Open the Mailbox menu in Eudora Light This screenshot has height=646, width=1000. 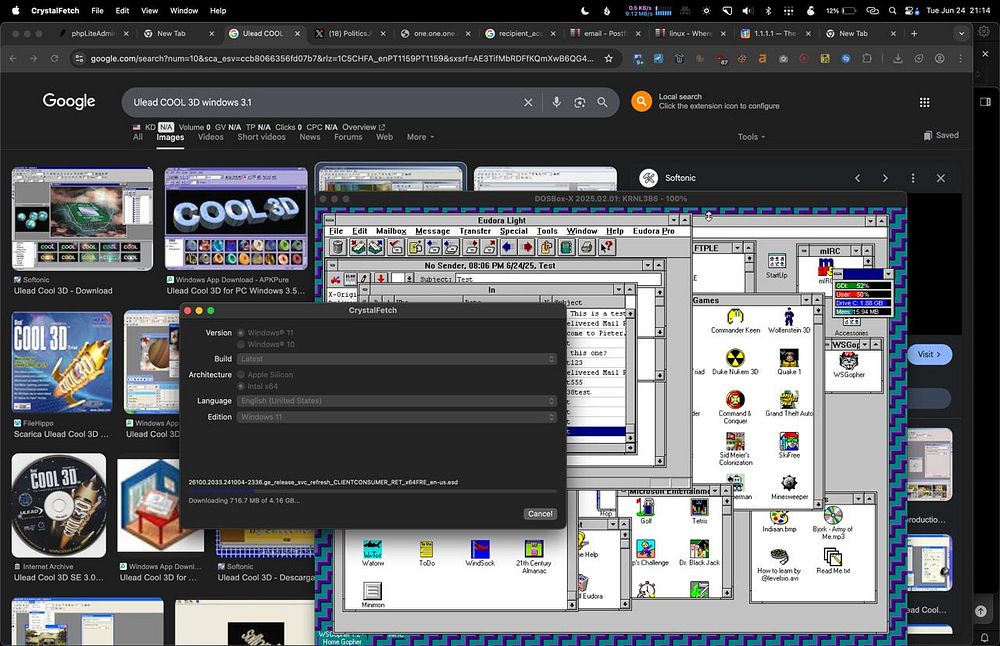[391, 231]
